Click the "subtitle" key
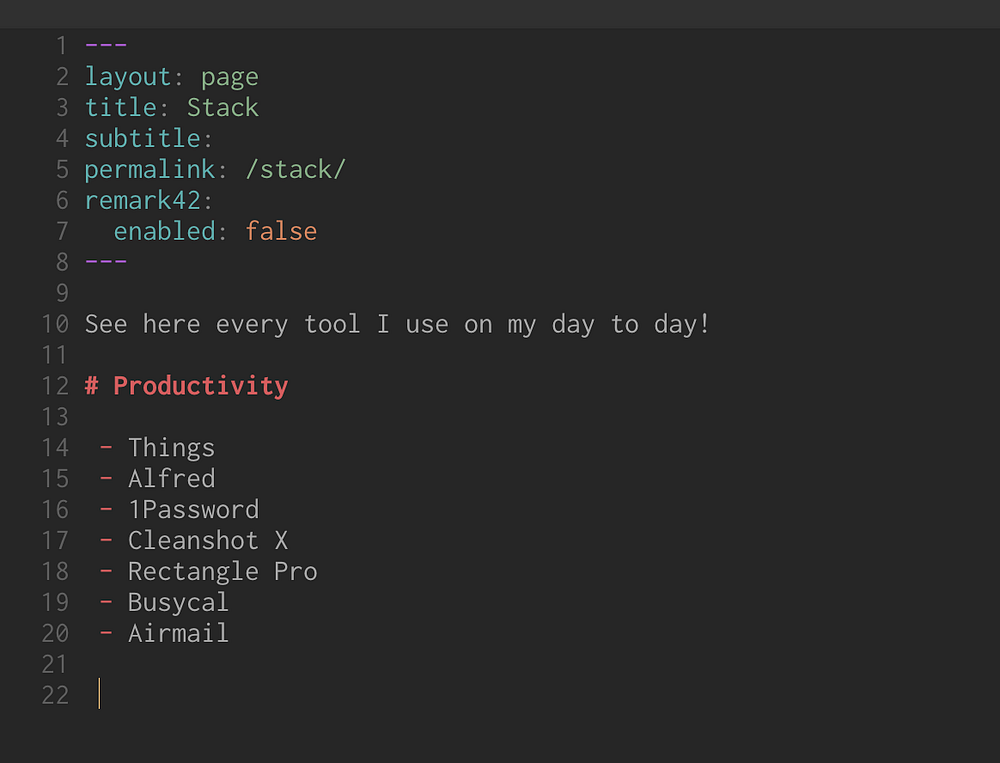The image size is (1000, 763). (143, 139)
